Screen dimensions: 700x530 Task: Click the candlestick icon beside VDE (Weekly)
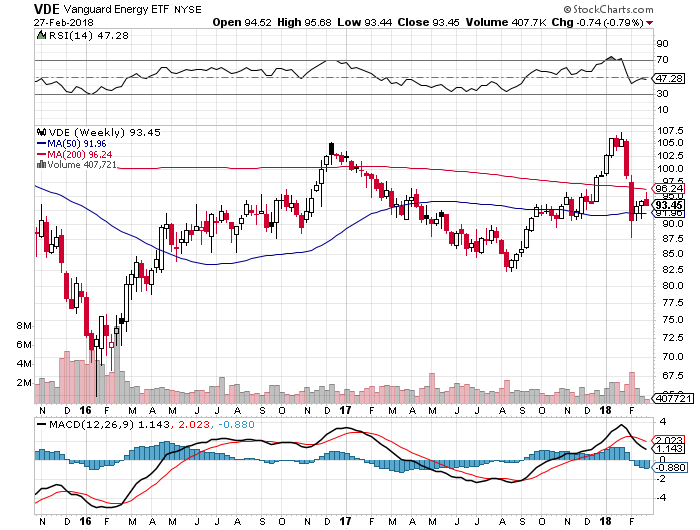42,132
